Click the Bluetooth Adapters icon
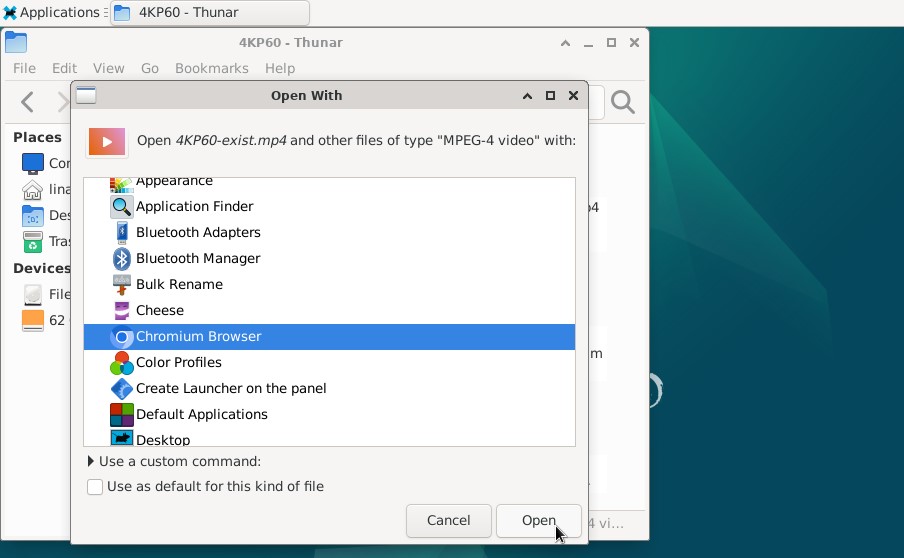The height and width of the screenshot is (558, 904). click(x=121, y=233)
